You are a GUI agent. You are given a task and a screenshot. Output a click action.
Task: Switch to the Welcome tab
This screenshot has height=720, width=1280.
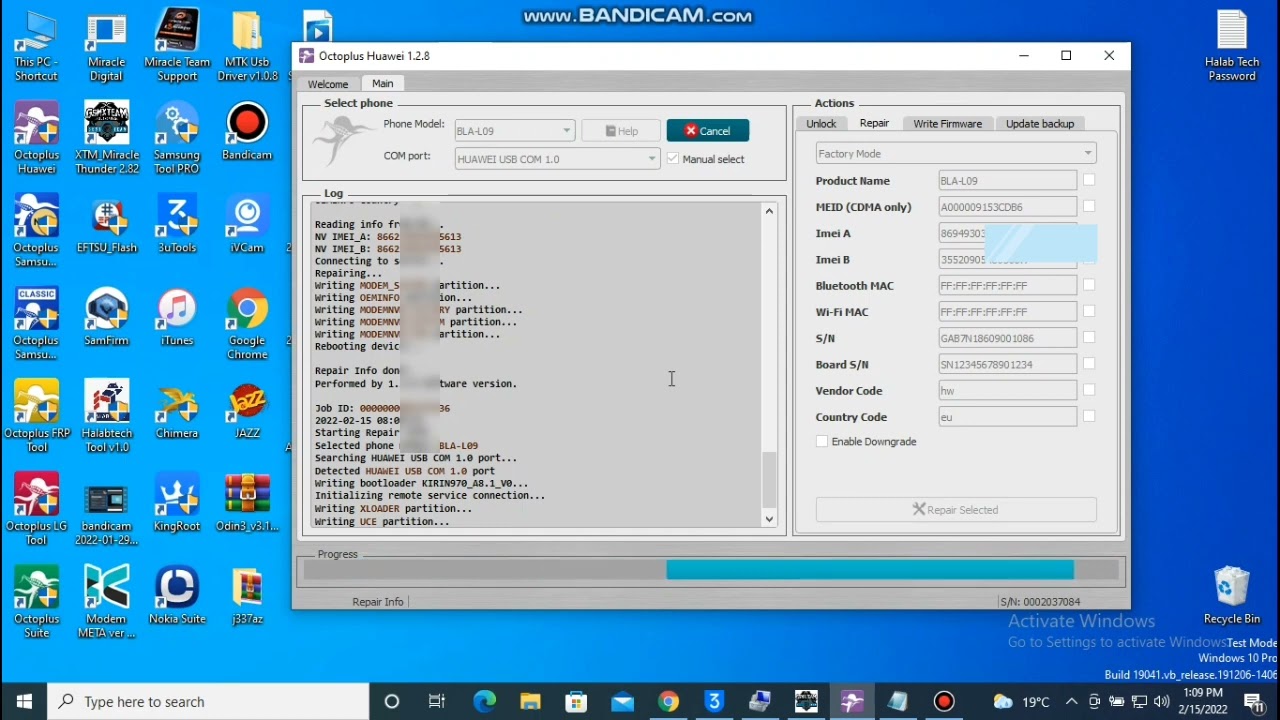click(x=328, y=84)
